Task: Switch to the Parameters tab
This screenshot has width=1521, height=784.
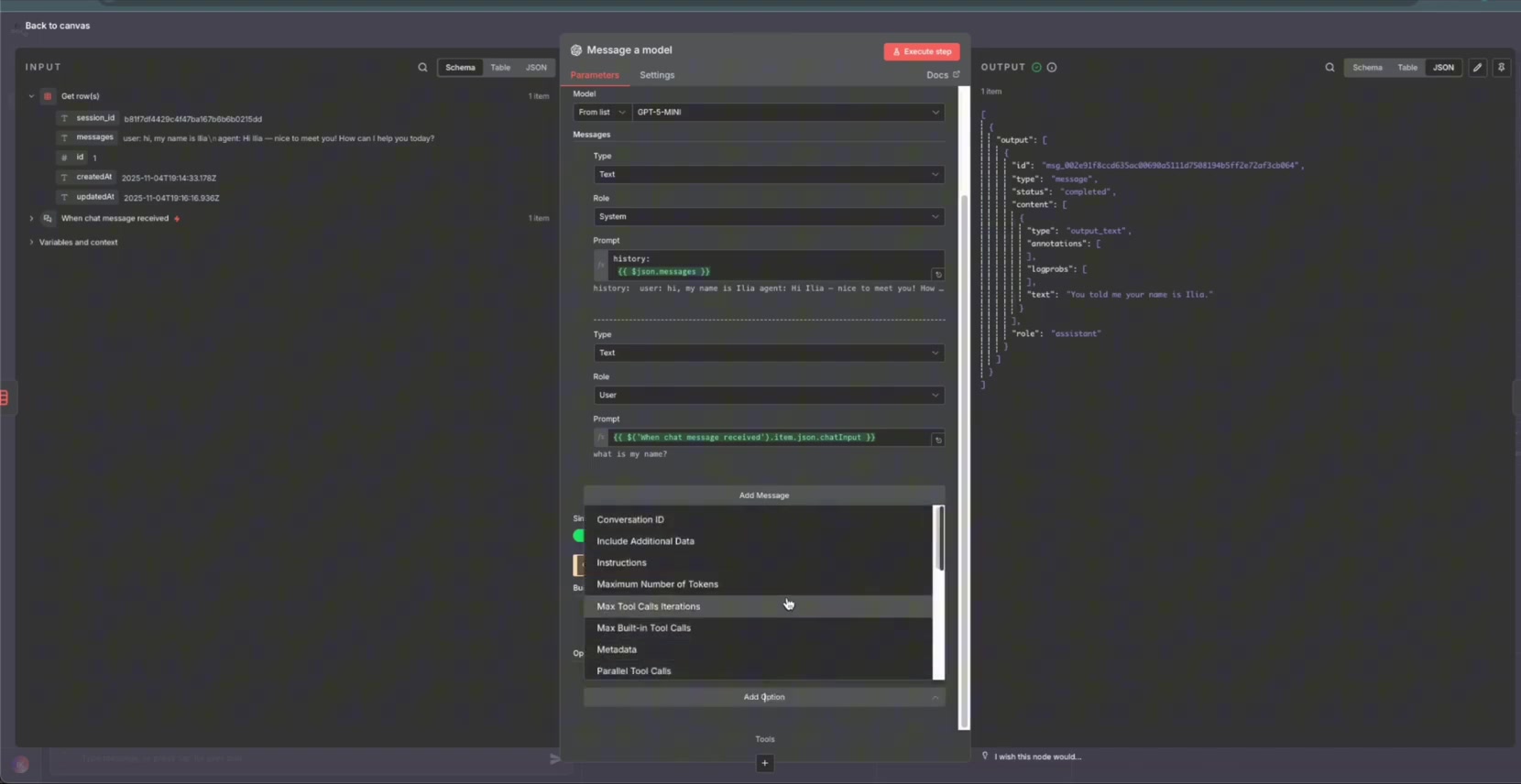Action: pyautogui.click(x=595, y=75)
